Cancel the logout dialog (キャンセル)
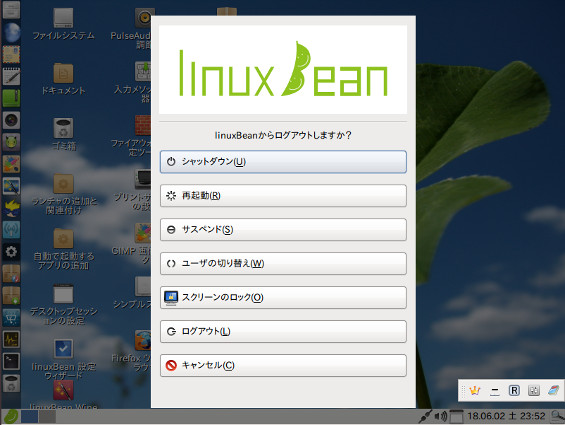This screenshot has width=565, height=425. tap(283, 366)
